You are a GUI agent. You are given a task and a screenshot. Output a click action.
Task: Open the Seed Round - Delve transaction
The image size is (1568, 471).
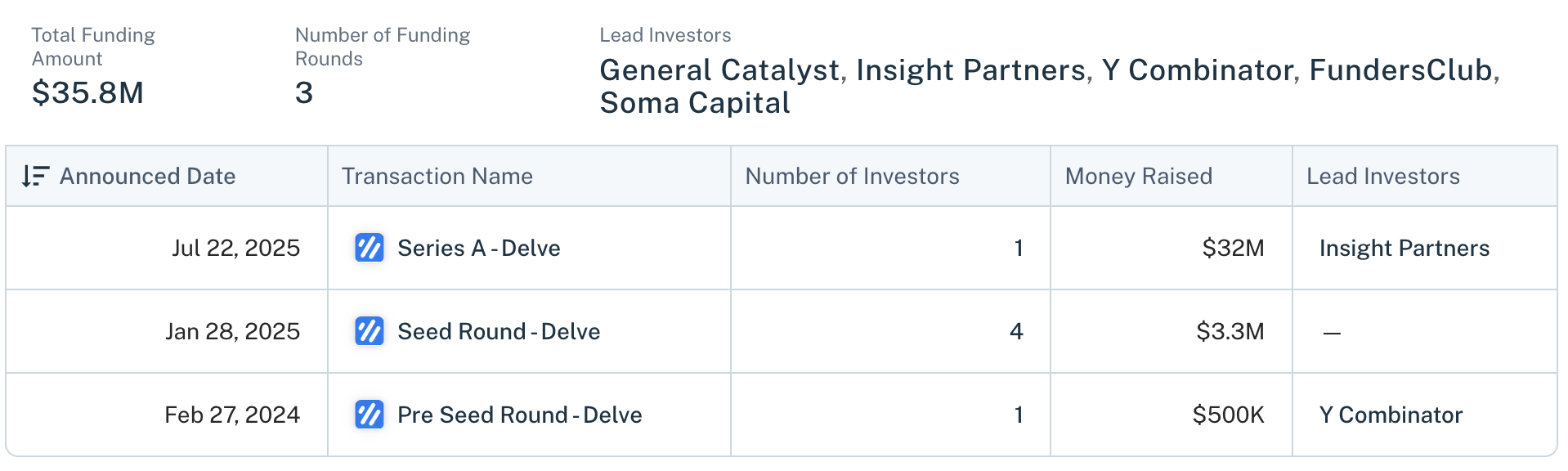coord(499,331)
